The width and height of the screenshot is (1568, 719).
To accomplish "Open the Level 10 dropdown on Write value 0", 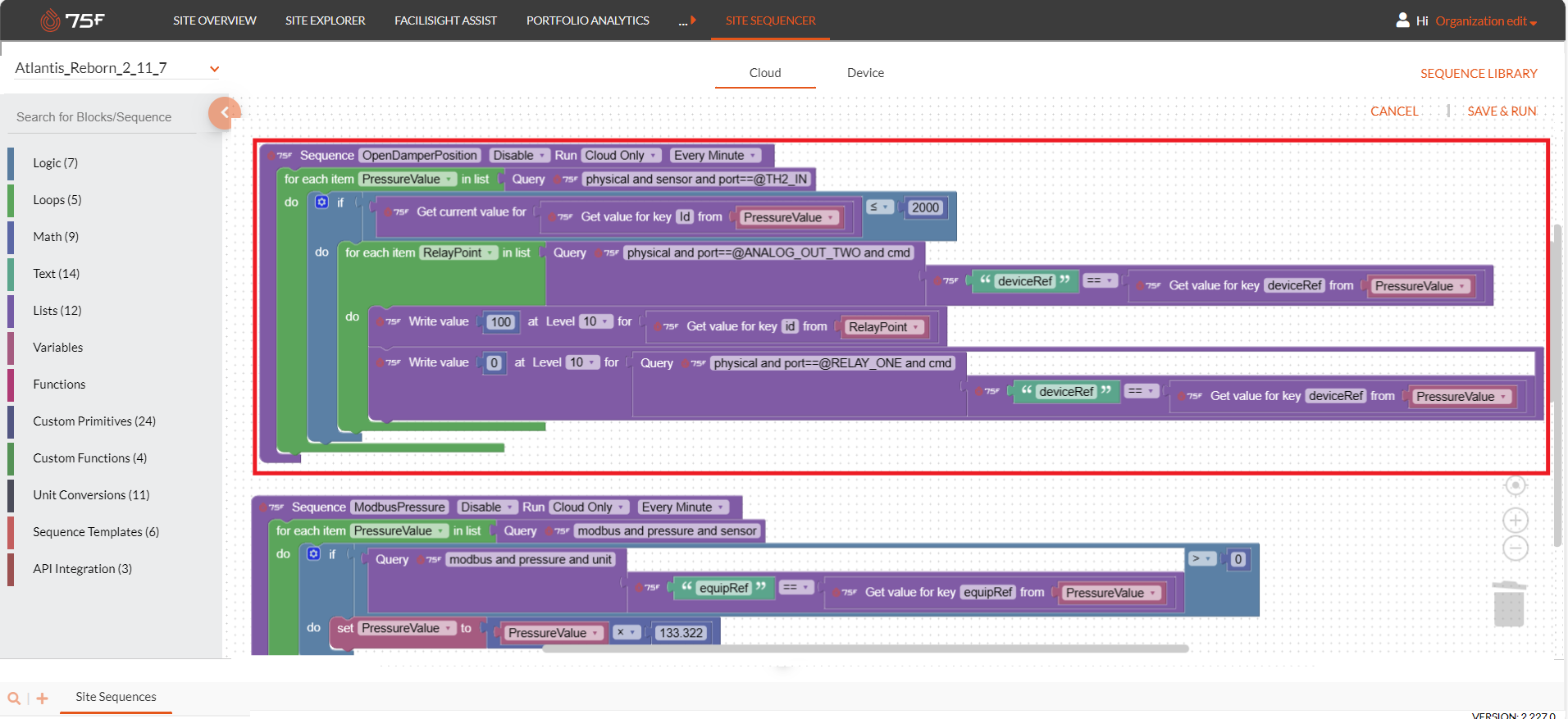I will 582,362.
